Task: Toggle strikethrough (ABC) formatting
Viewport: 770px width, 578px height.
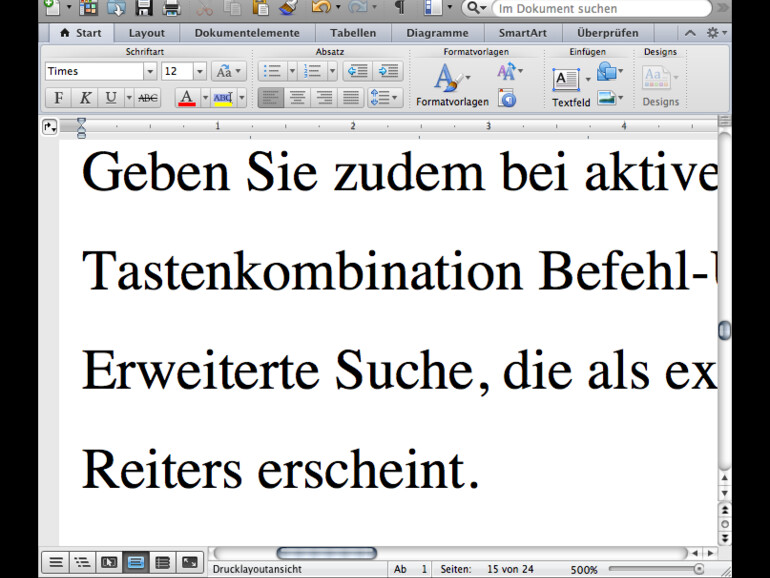Action: [148, 98]
